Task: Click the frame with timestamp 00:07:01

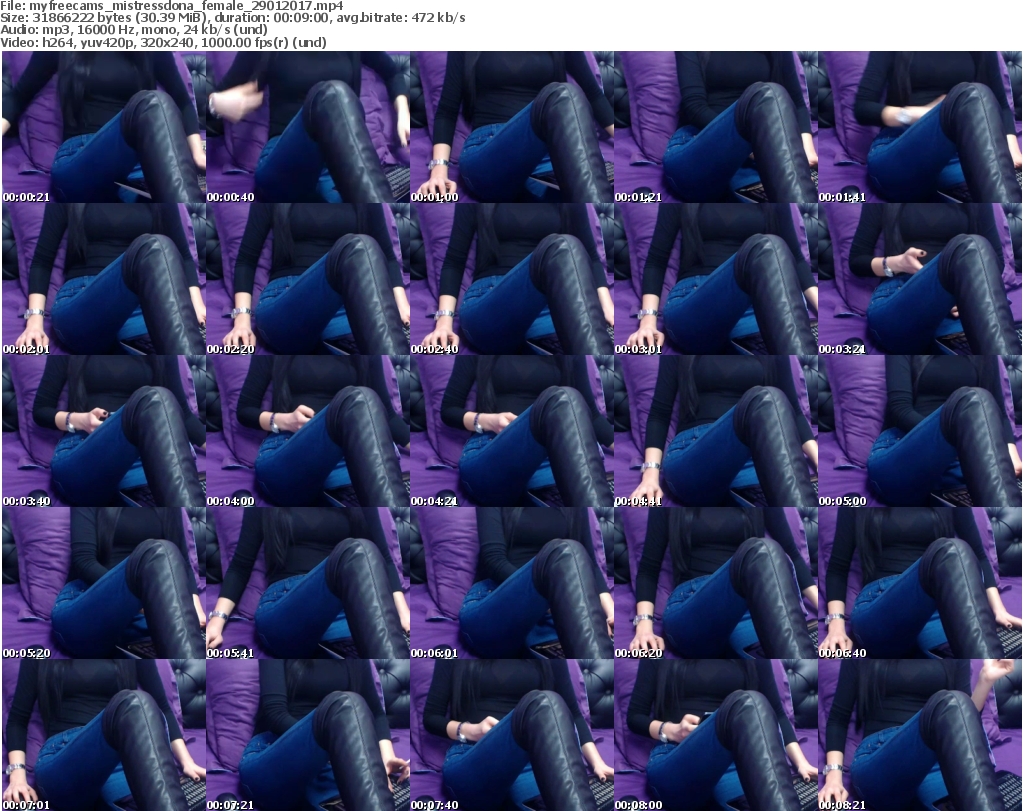Action: [104, 735]
